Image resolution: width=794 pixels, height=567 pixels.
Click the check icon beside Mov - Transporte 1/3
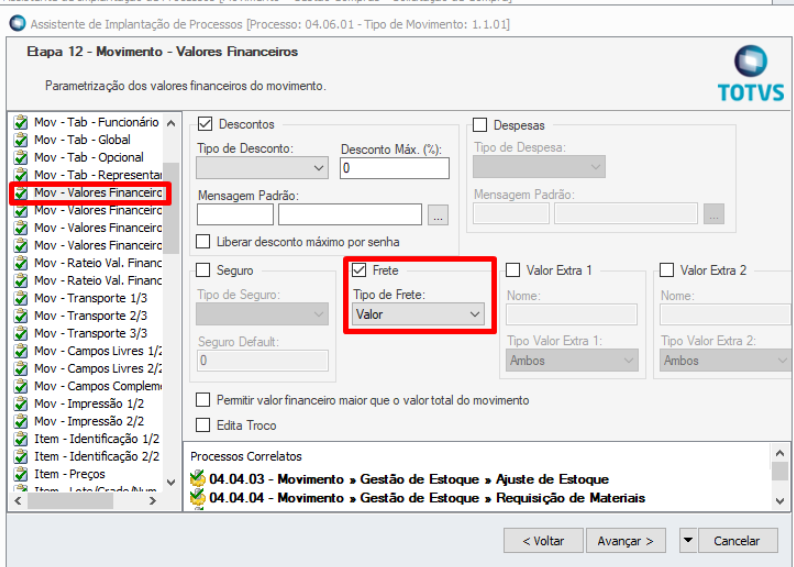pyautogui.click(x=21, y=299)
